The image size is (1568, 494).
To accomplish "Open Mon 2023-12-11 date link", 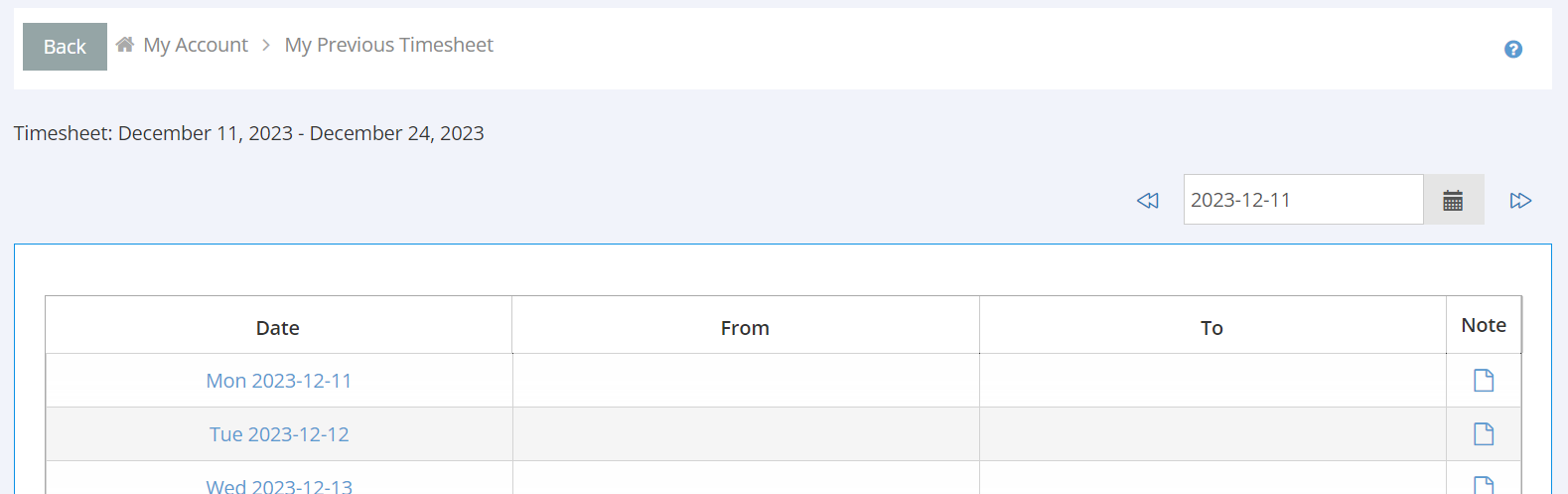I will [279, 381].
